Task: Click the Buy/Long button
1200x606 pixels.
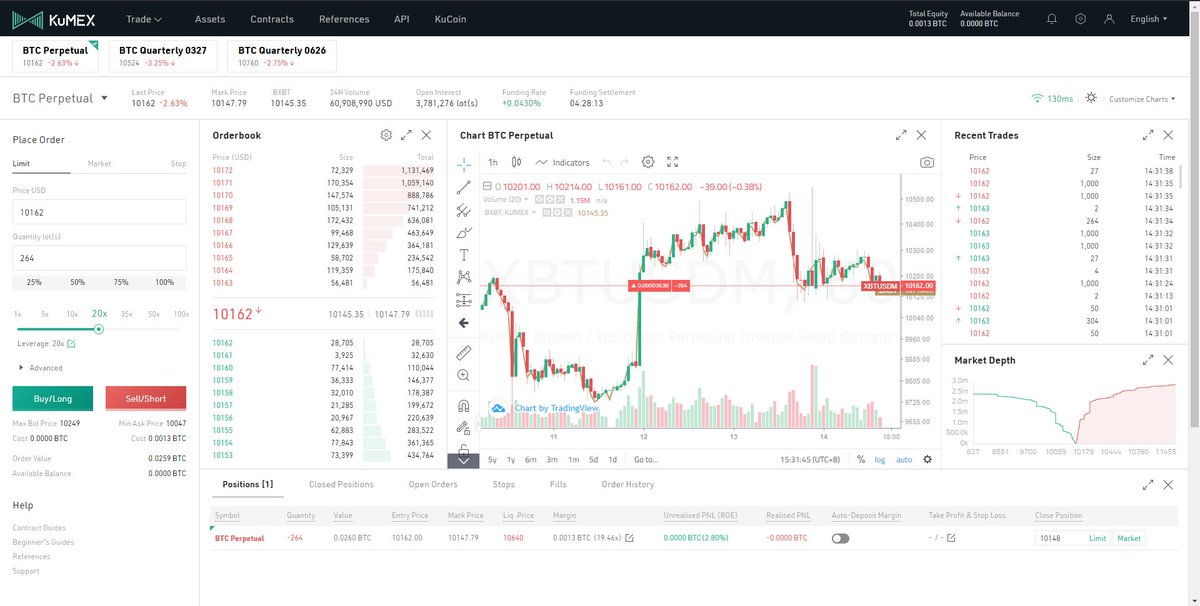Action: tap(53, 398)
